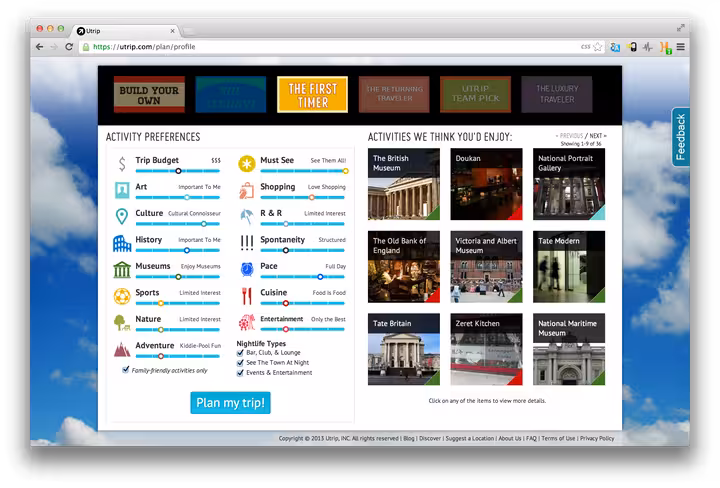Open the browser hamburger menu
This screenshot has height=488, width=720.
(681, 47)
